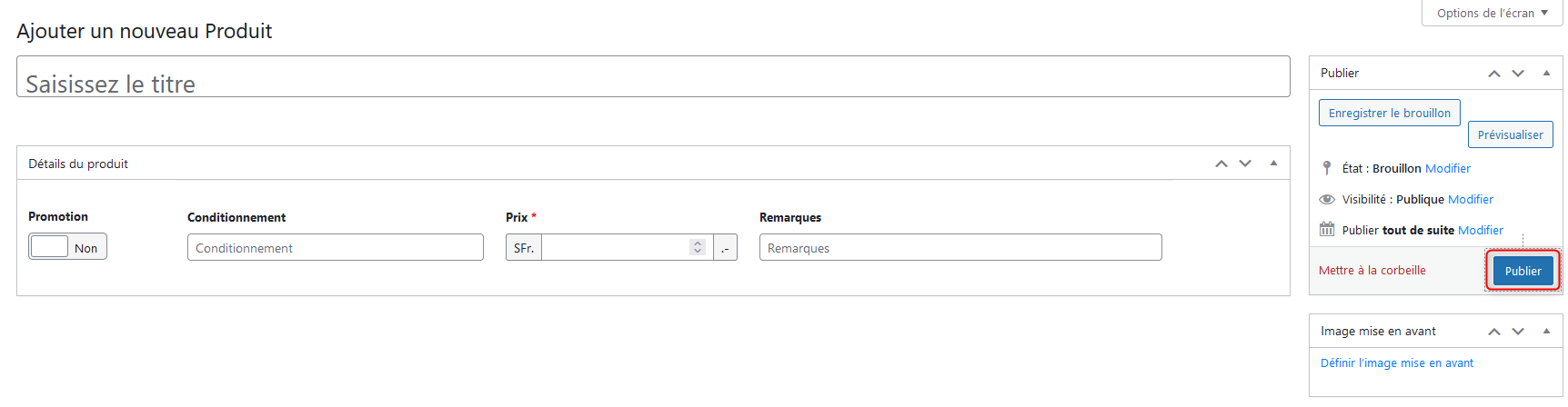Click Définir l'image mise en avant
Image resolution: width=1568 pixels, height=407 pixels.
coord(1396,362)
